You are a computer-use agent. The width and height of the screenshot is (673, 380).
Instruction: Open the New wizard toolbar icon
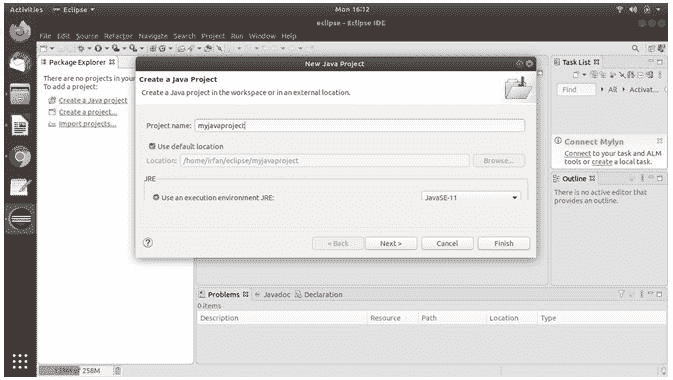[x=43, y=49]
